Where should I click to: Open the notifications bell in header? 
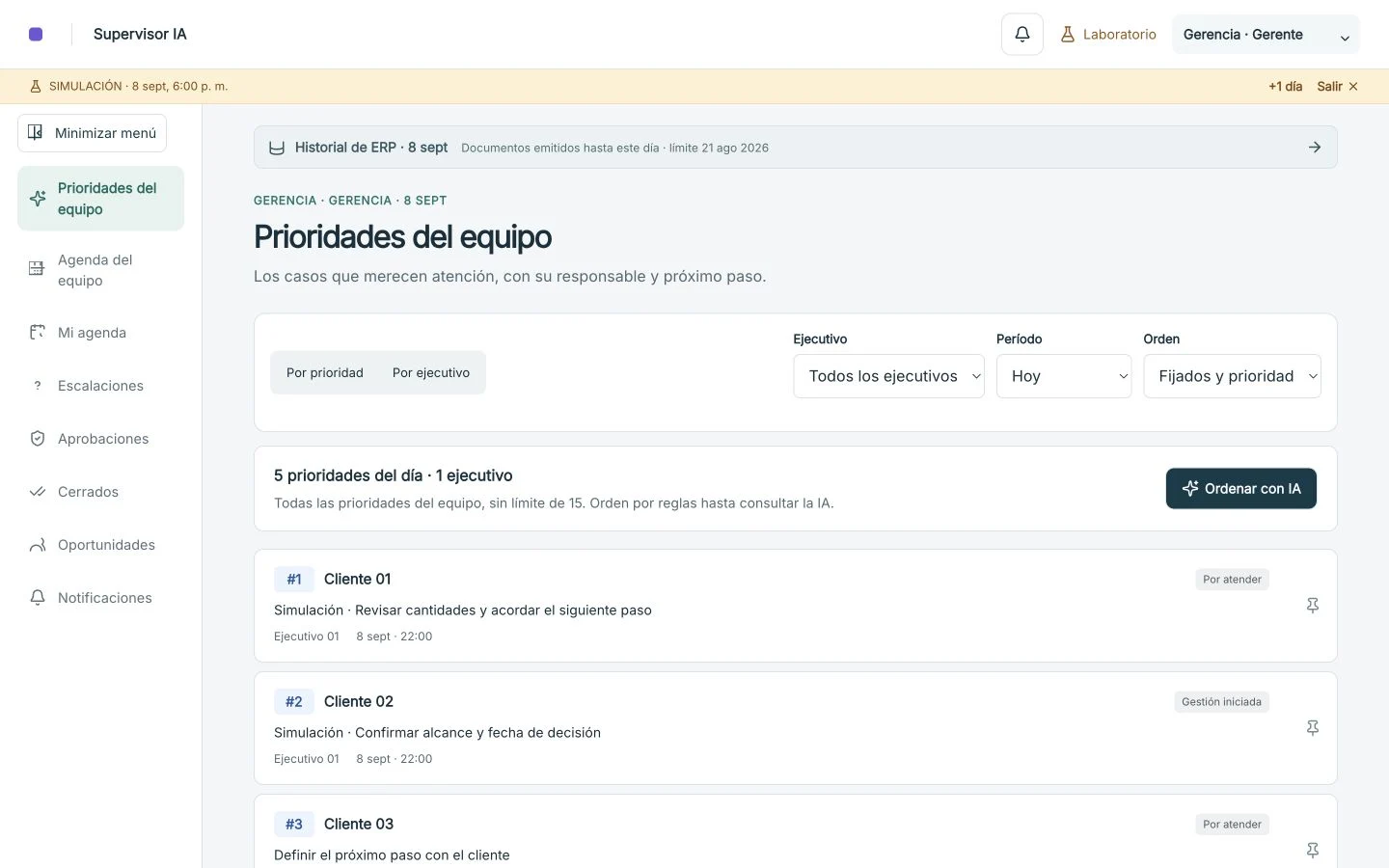point(1022,34)
